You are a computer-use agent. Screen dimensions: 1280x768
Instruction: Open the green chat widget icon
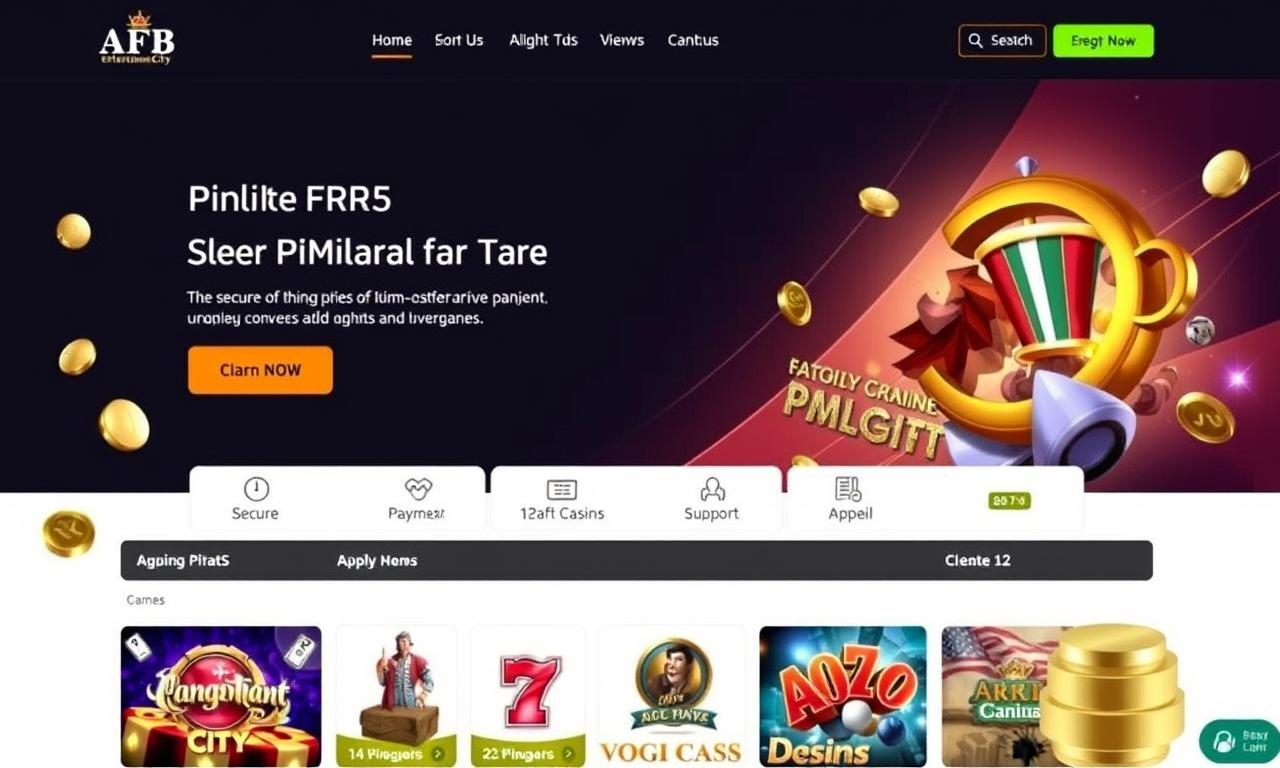1224,742
